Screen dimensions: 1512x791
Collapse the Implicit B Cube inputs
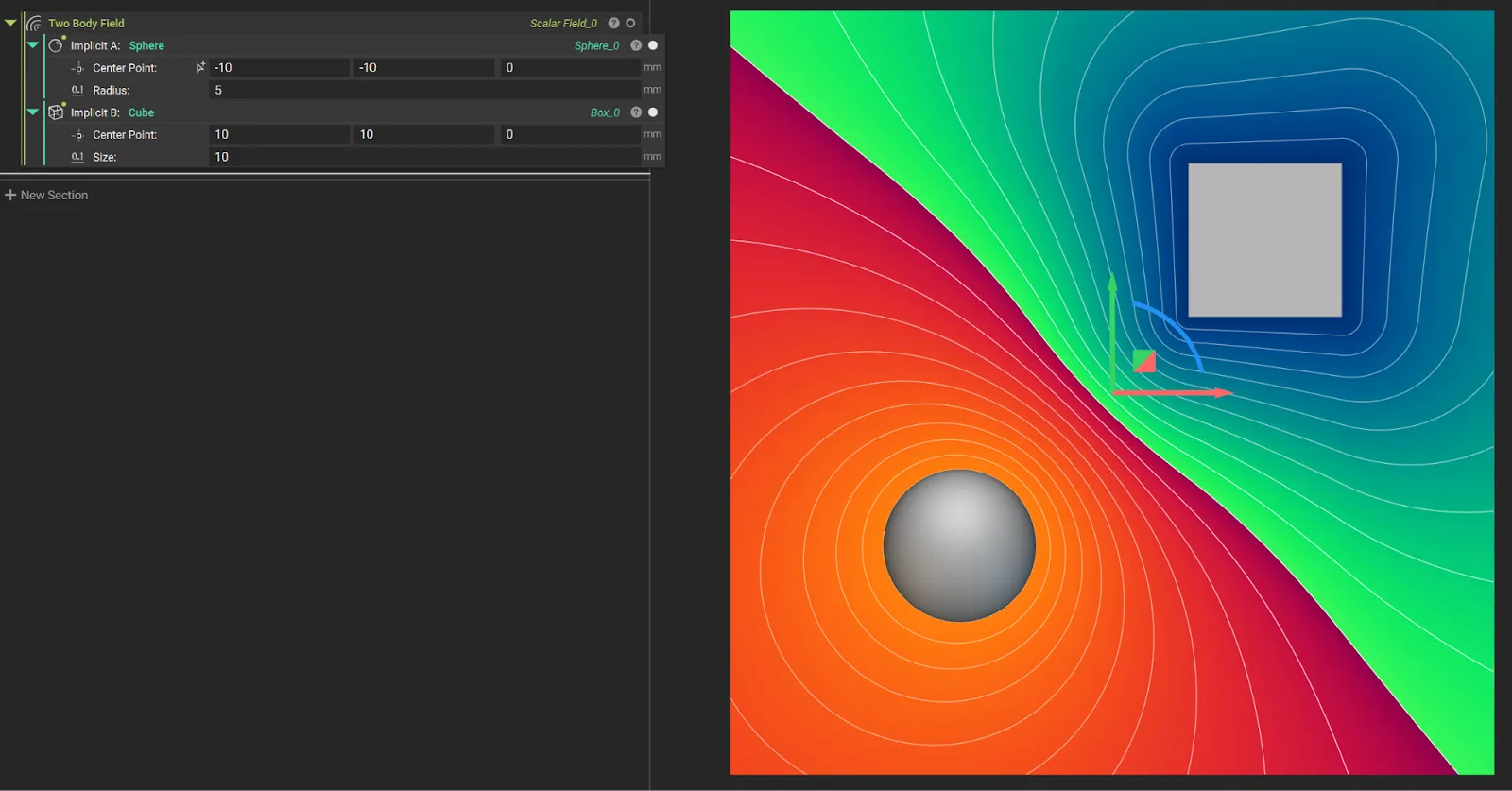pyautogui.click(x=33, y=112)
